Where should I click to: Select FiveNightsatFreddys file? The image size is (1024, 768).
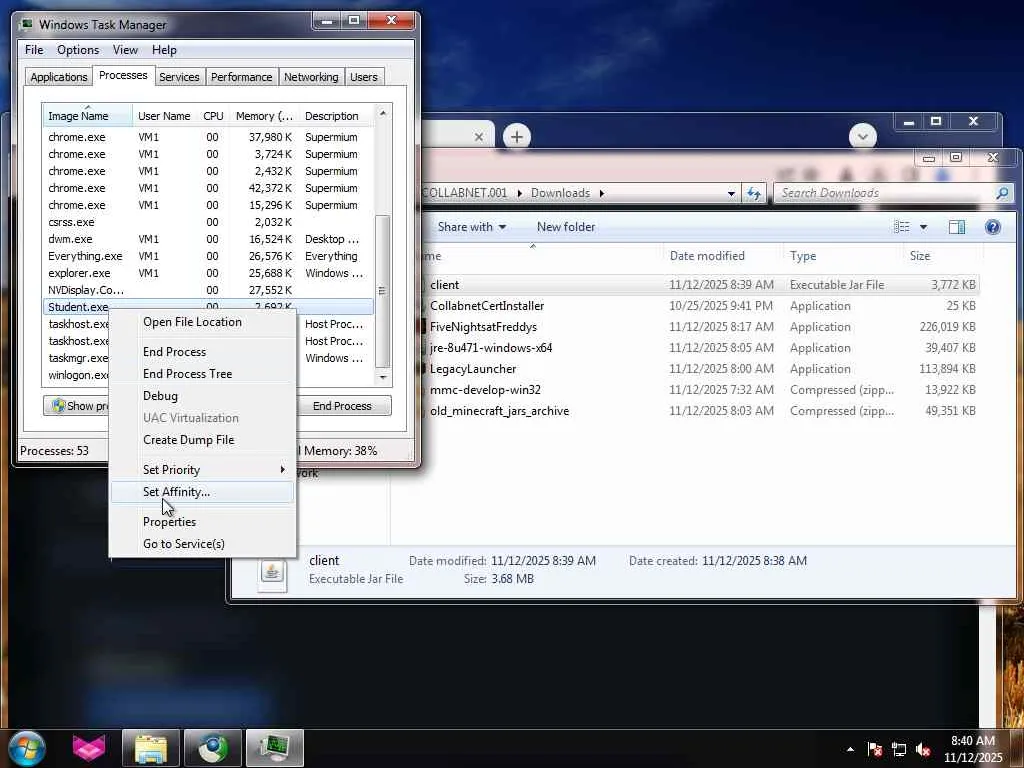click(699, 327)
